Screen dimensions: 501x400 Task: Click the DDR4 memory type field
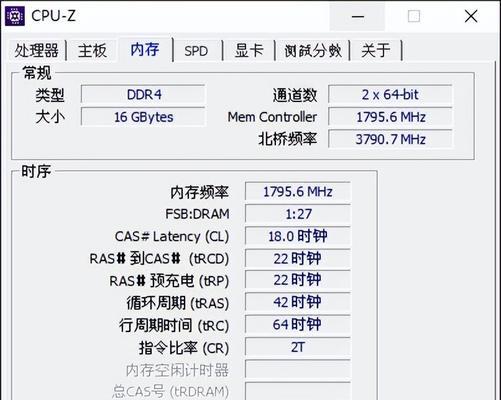143,95
